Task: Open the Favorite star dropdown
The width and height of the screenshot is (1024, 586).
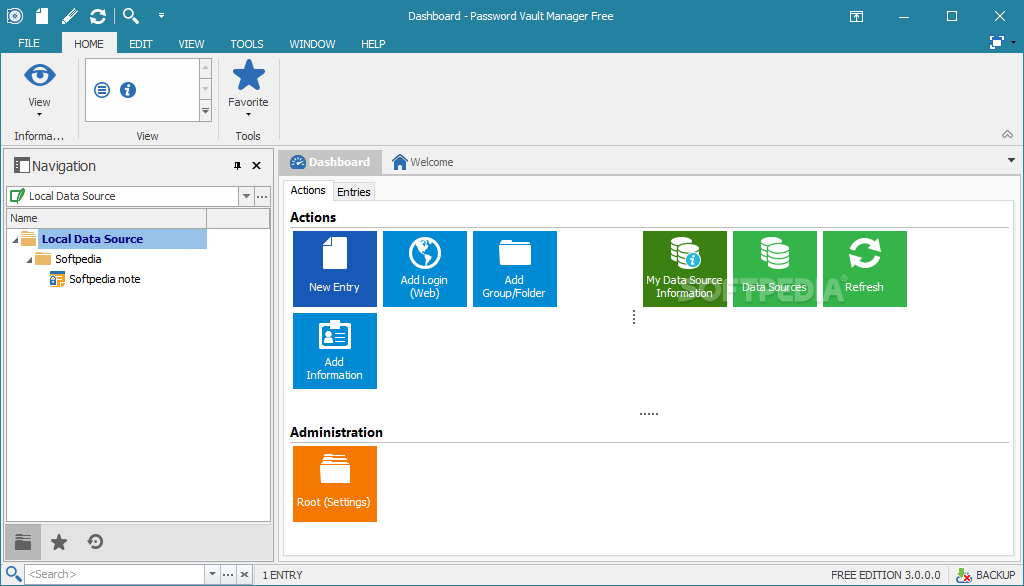Action: [248, 90]
